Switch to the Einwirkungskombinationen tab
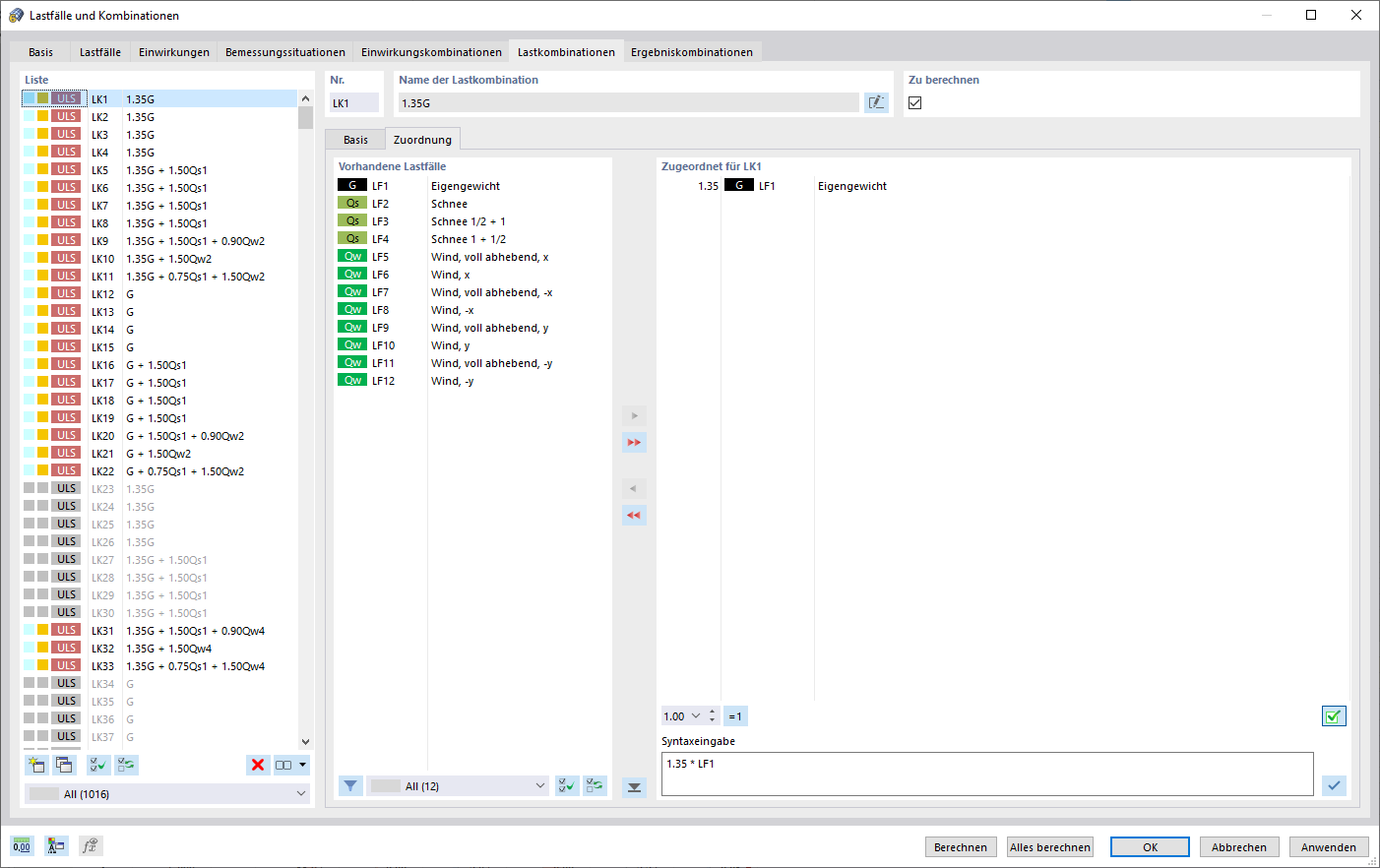This screenshot has height=868, width=1380. coord(431,52)
